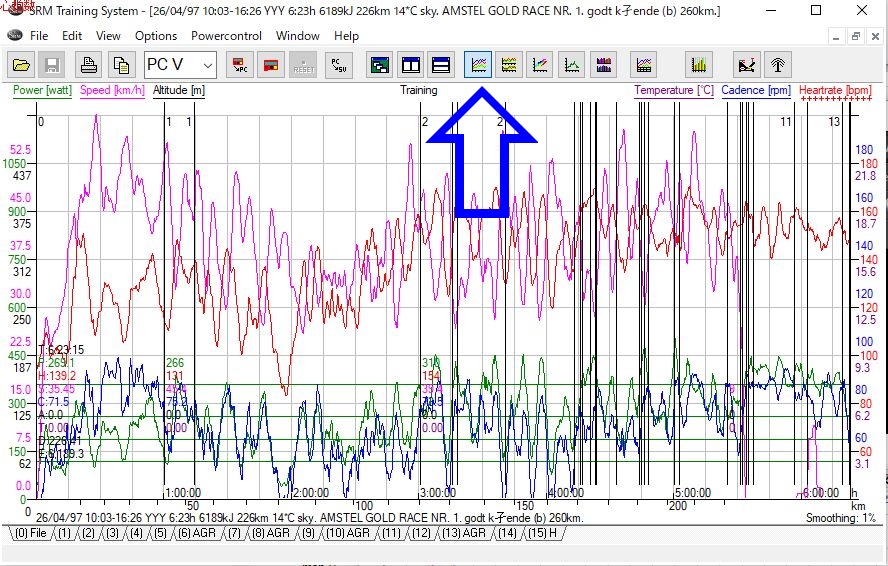Switch to the (3) tab
The width and height of the screenshot is (888, 566).
coord(112,533)
